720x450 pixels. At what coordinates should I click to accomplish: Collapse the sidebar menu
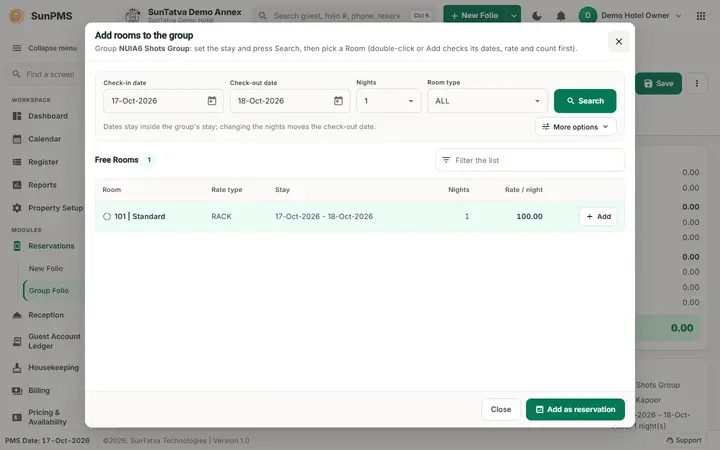coord(44,48)
